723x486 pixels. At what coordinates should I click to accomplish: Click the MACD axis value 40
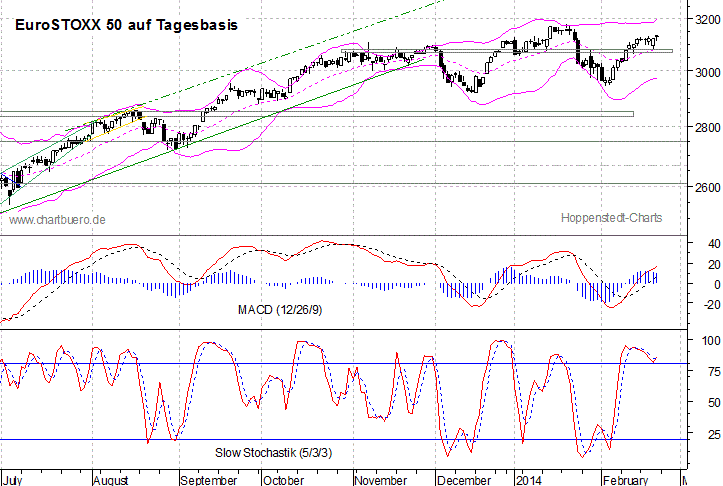tap(714, 243)
